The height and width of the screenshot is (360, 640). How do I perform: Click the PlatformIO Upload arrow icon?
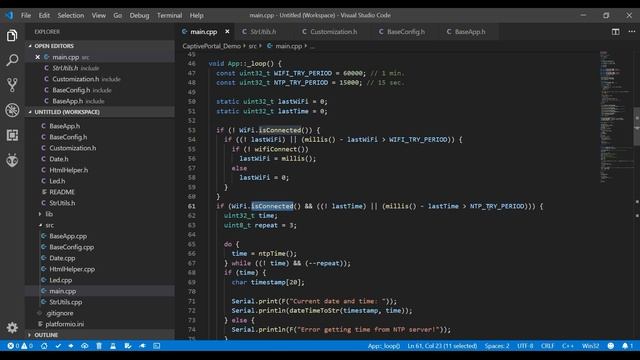tap(71, 346)
